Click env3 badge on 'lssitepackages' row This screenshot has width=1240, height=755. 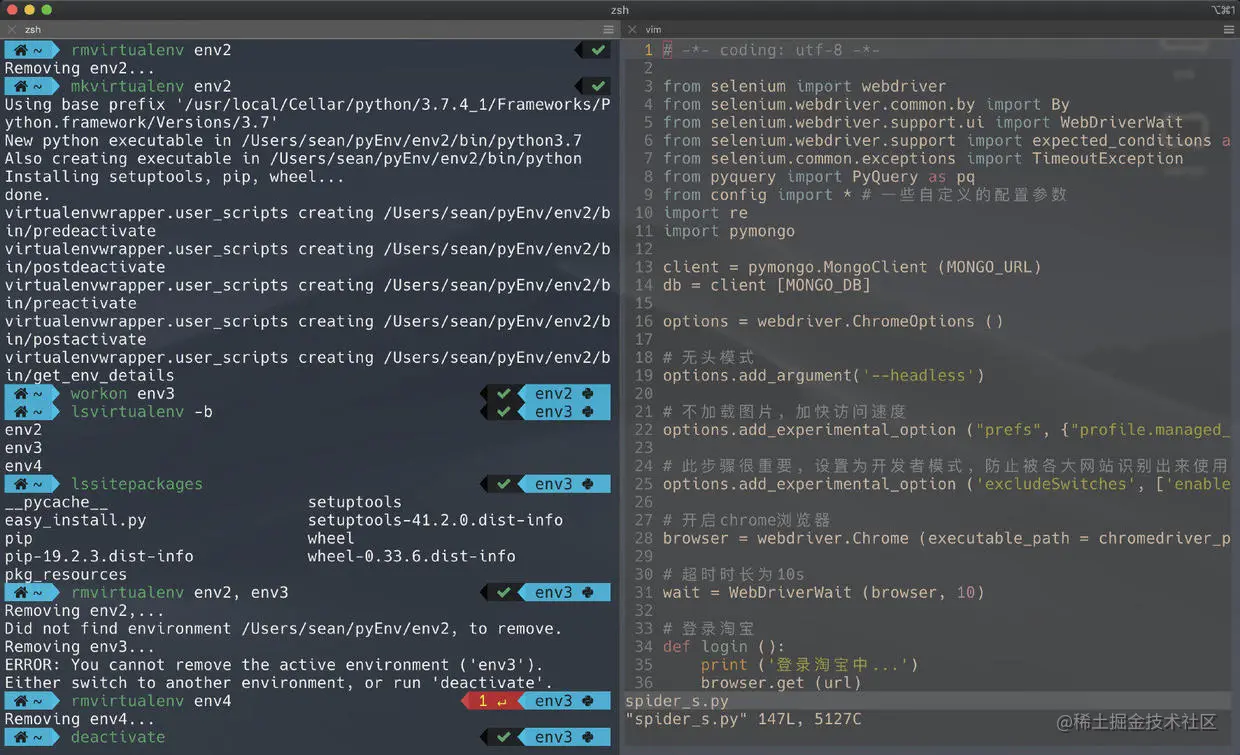point(564,484)
